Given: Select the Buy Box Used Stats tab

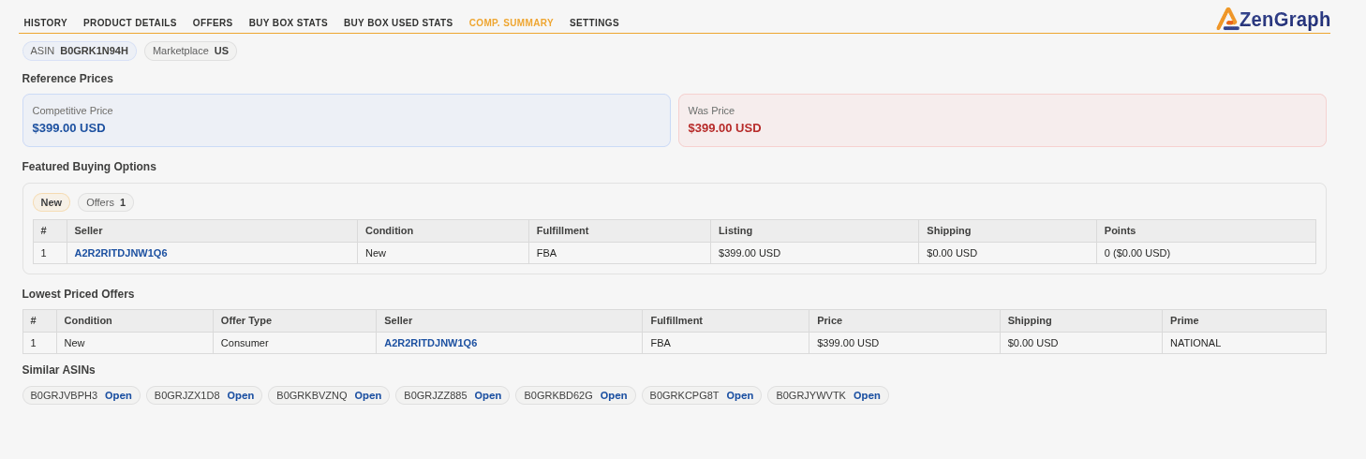Looking at the screenshot, I should click(398, 23).
